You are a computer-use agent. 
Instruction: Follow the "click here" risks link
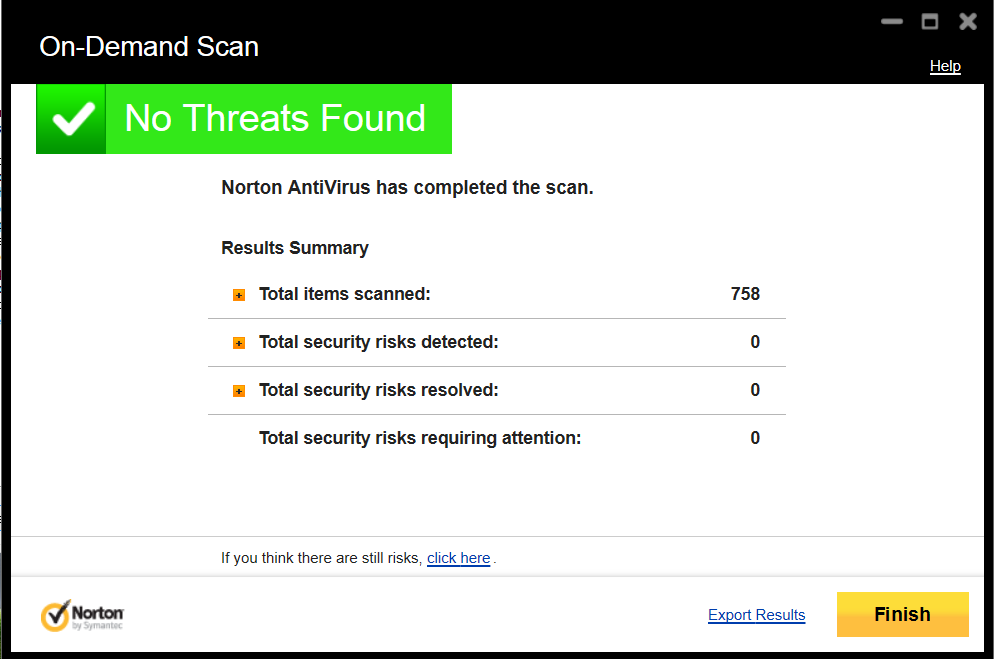[x=458, y=558]
